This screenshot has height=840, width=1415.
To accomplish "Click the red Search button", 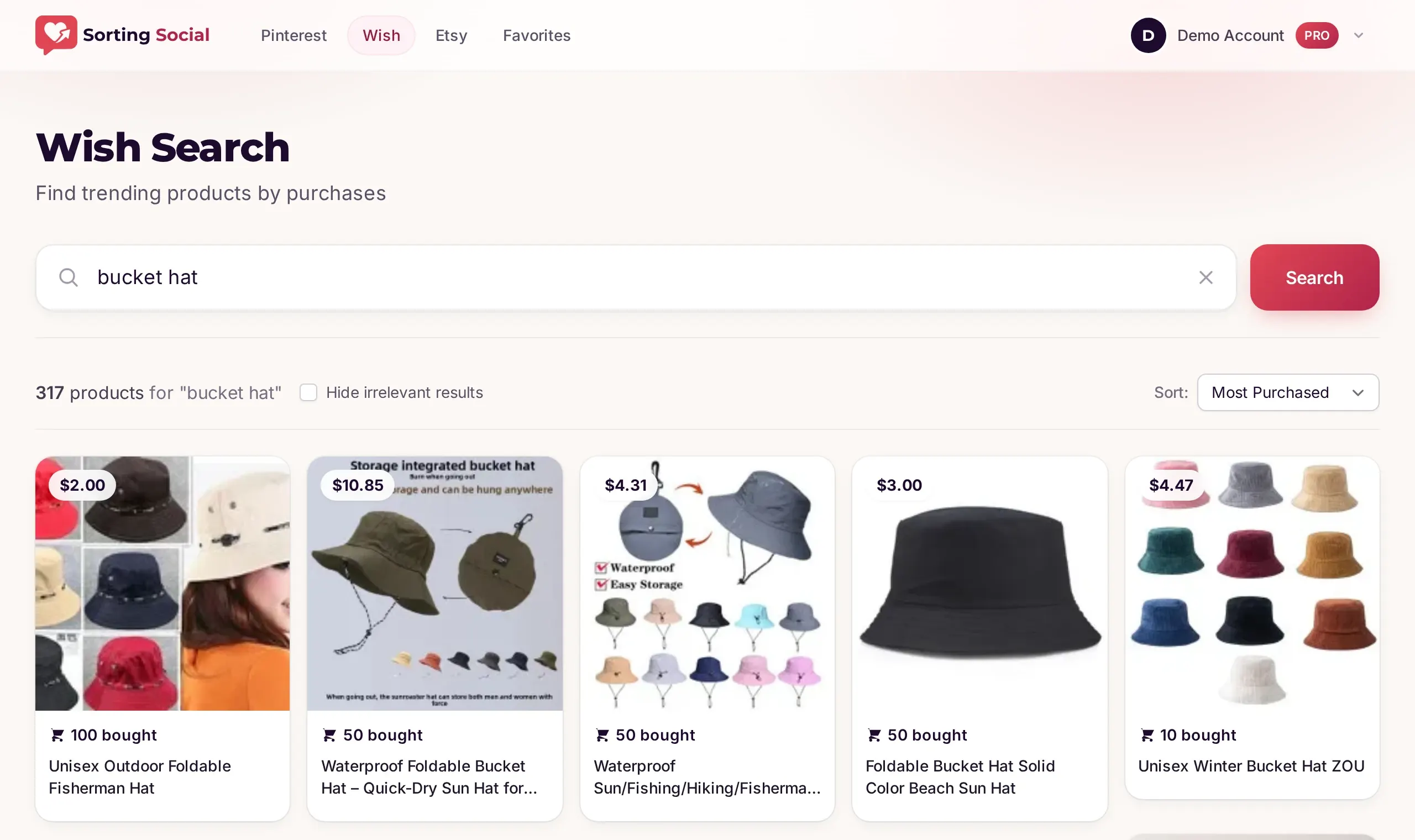I will pos(1314,277).
